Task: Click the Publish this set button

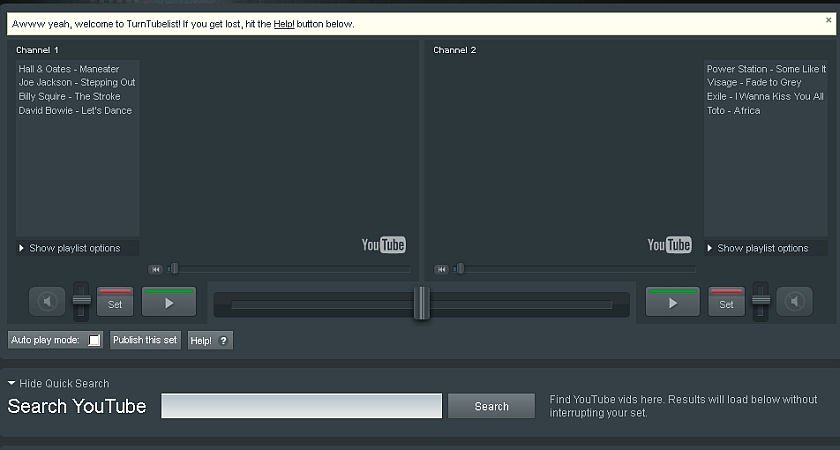Action: 145,340
